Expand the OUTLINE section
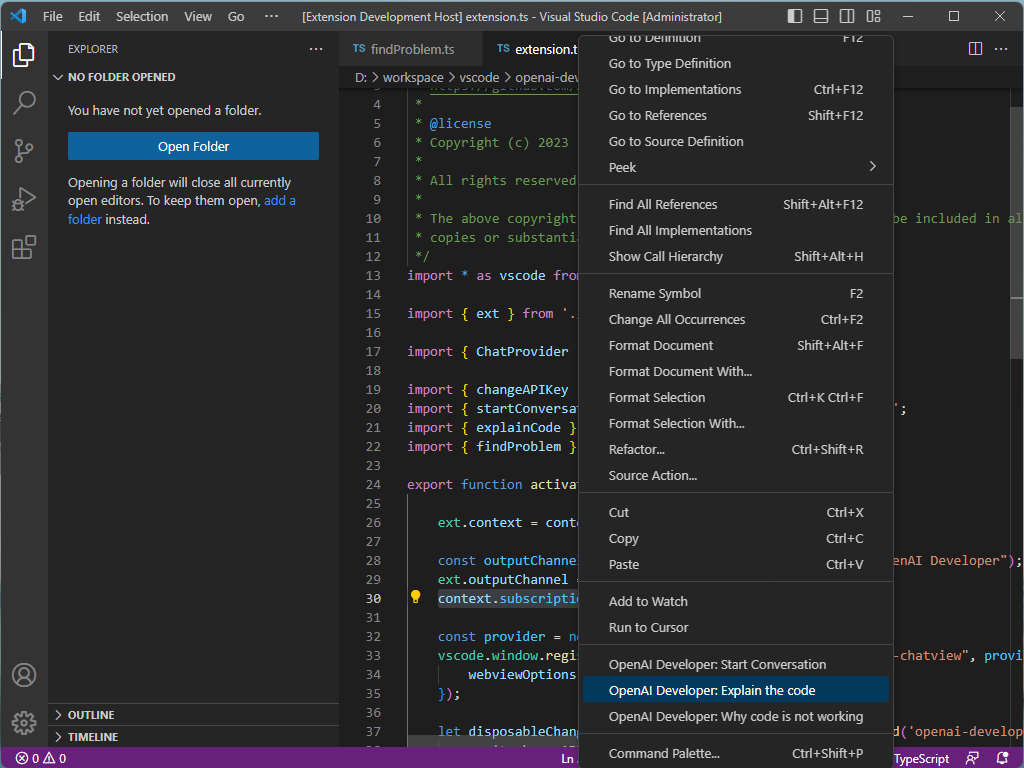This screenshot has height=768, width=1024. tap(90, 715)
